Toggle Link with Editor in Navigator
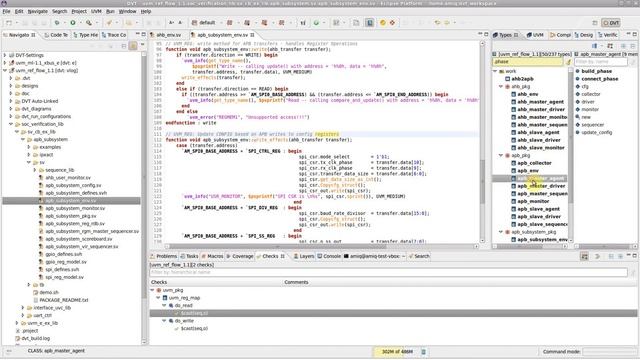 click(133, 46)
